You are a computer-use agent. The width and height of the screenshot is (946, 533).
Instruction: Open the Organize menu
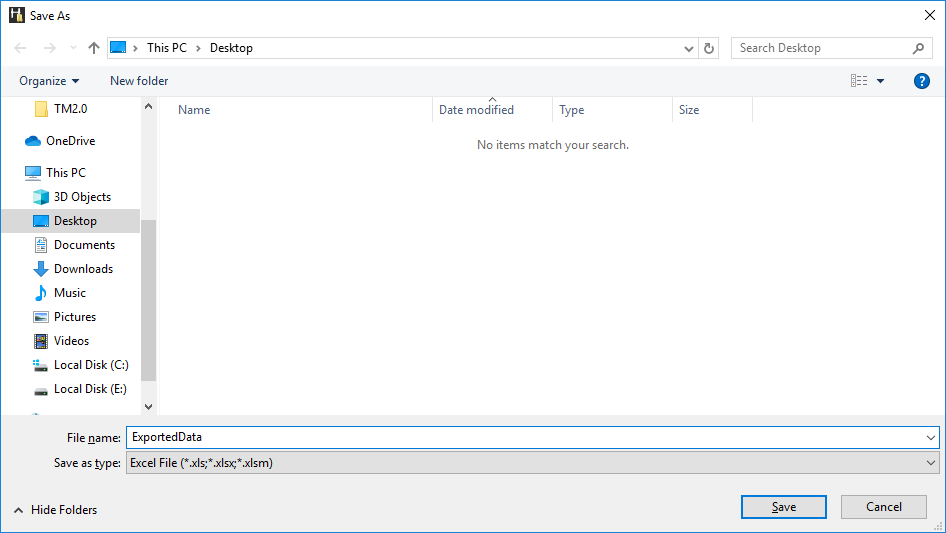coord(49,81)
